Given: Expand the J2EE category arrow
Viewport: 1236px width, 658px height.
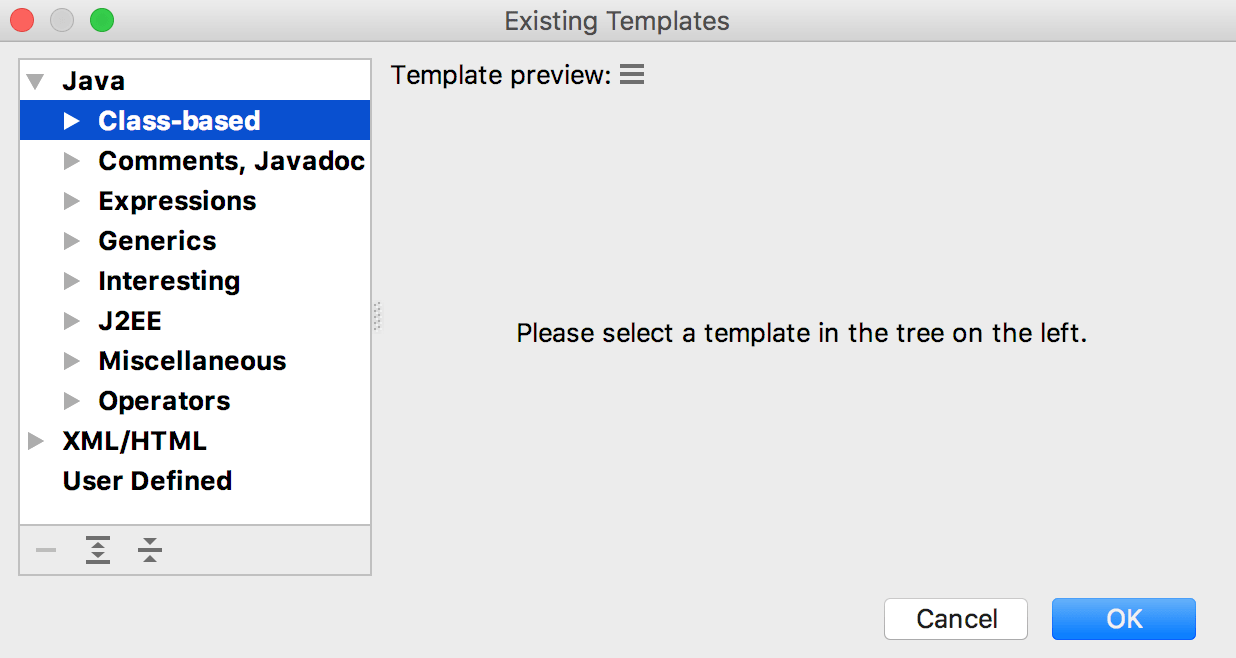Looking at the screenshot, I should pyautogui.click(x=72, y=321).
